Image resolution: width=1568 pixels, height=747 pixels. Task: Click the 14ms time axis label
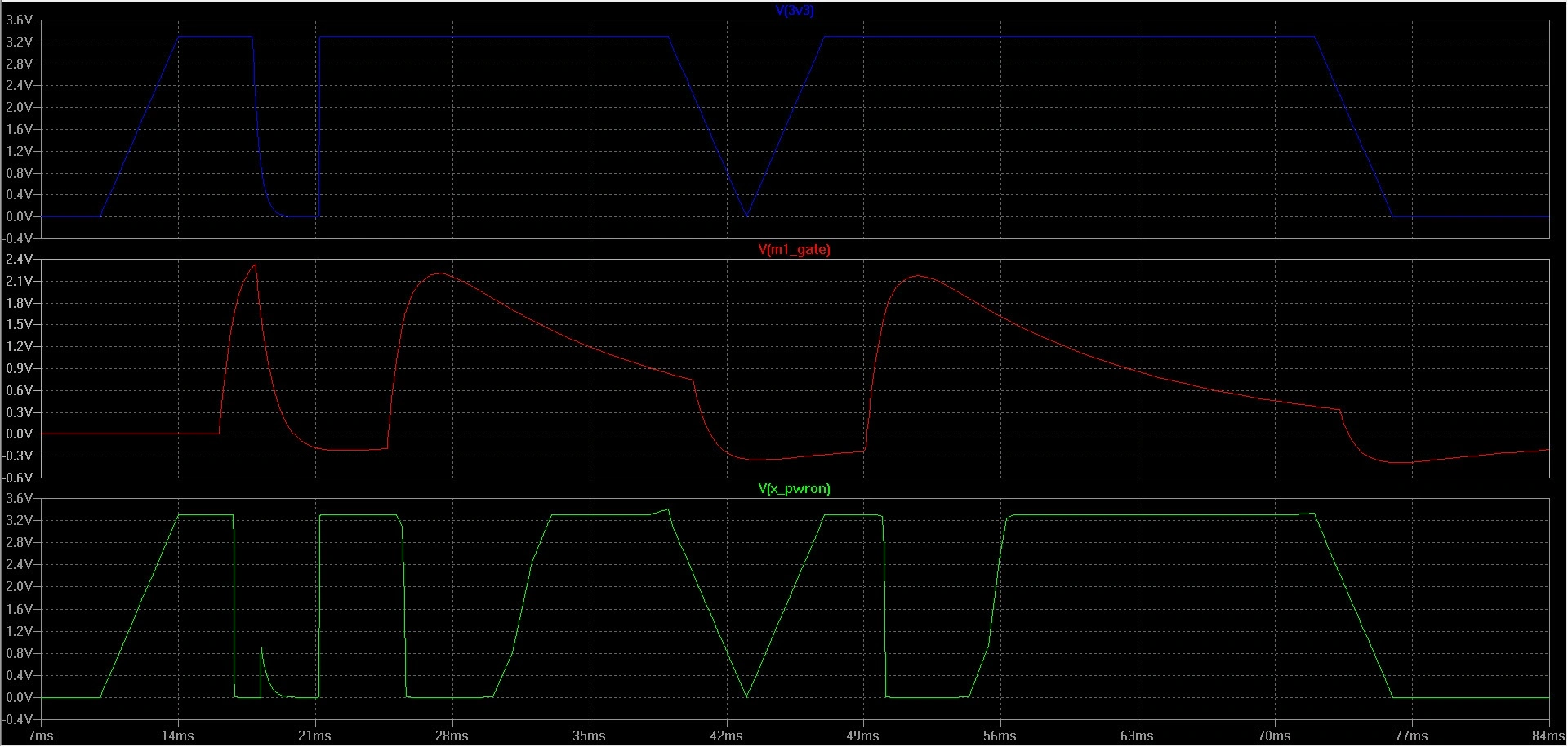coord(177,736)
